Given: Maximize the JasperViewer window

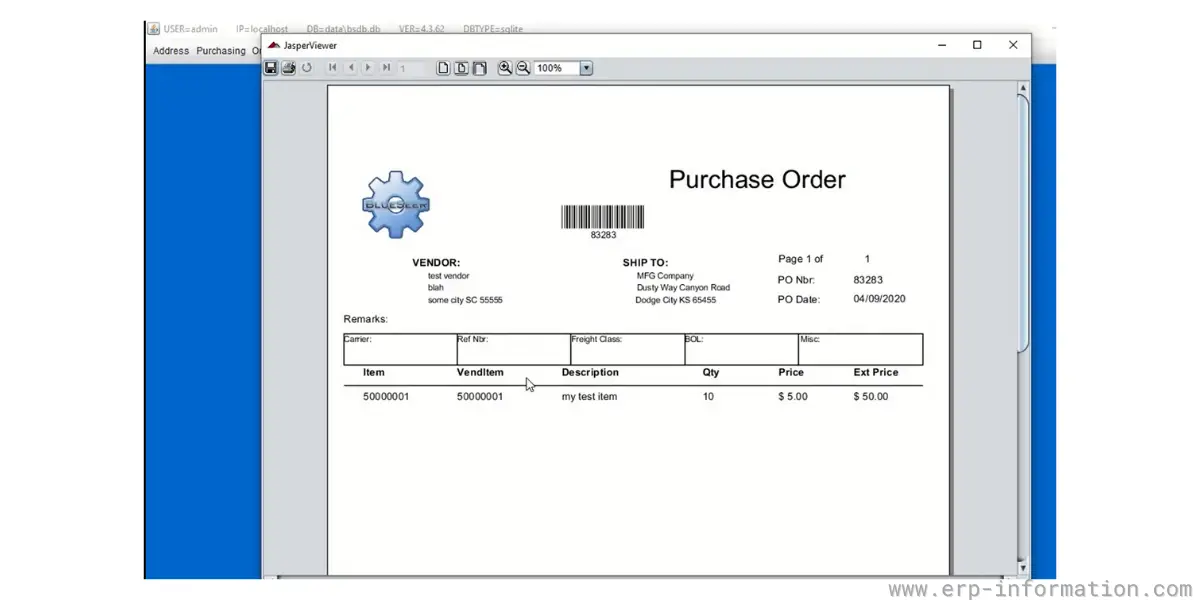Looking at the screenshot, I should coord(977,45).
